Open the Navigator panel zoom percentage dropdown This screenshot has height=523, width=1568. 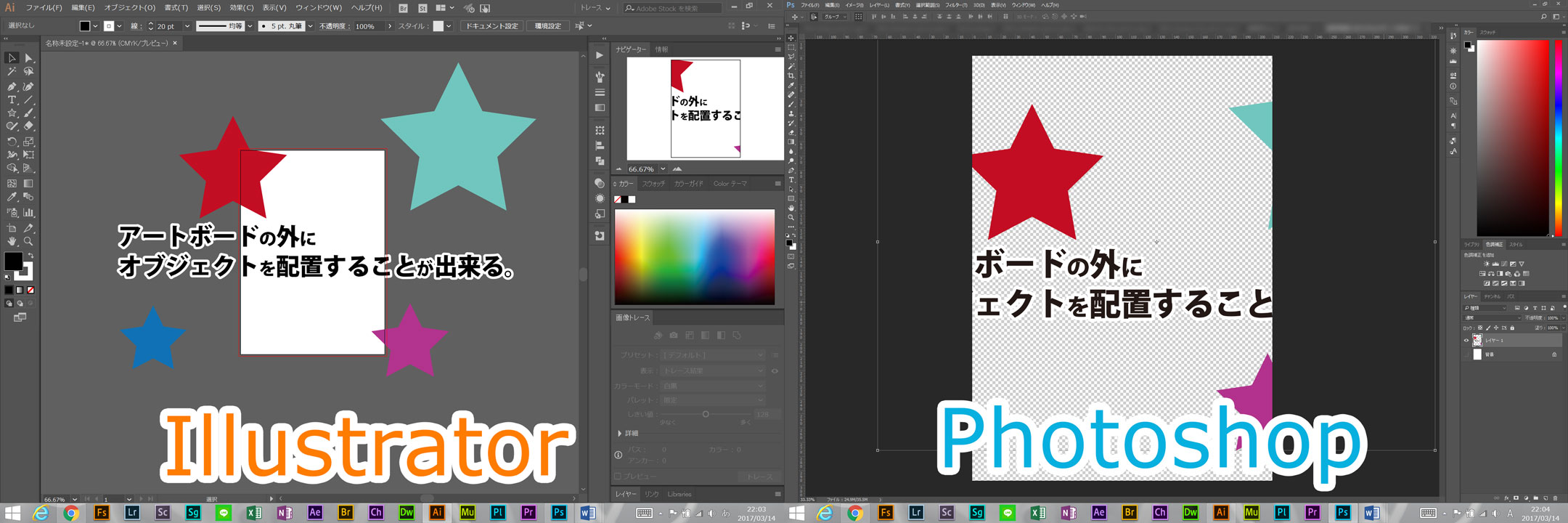tap(663, 169)
